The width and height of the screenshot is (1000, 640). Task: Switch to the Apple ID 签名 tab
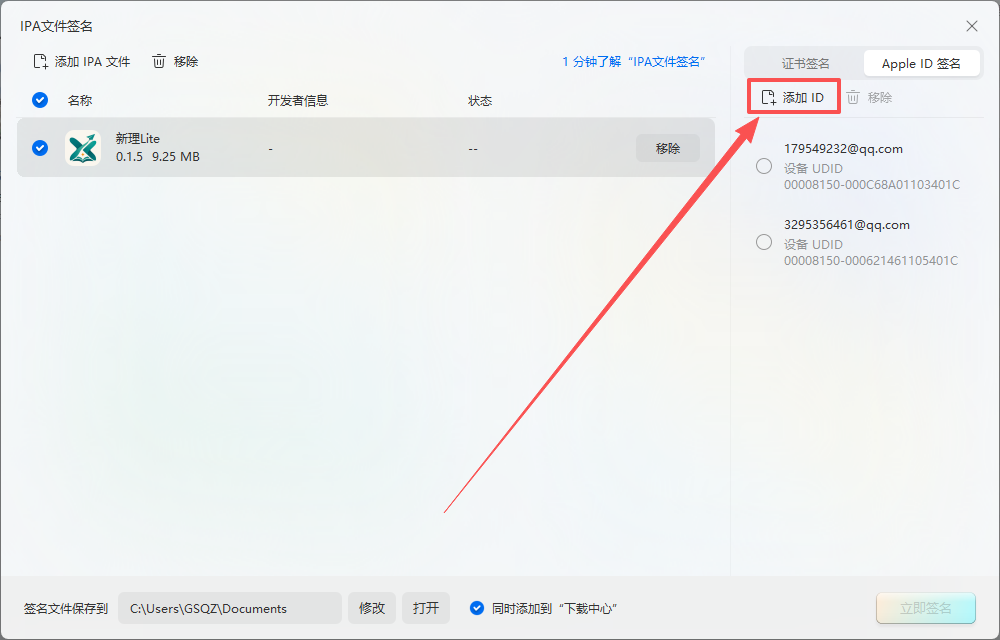(922, 63)
